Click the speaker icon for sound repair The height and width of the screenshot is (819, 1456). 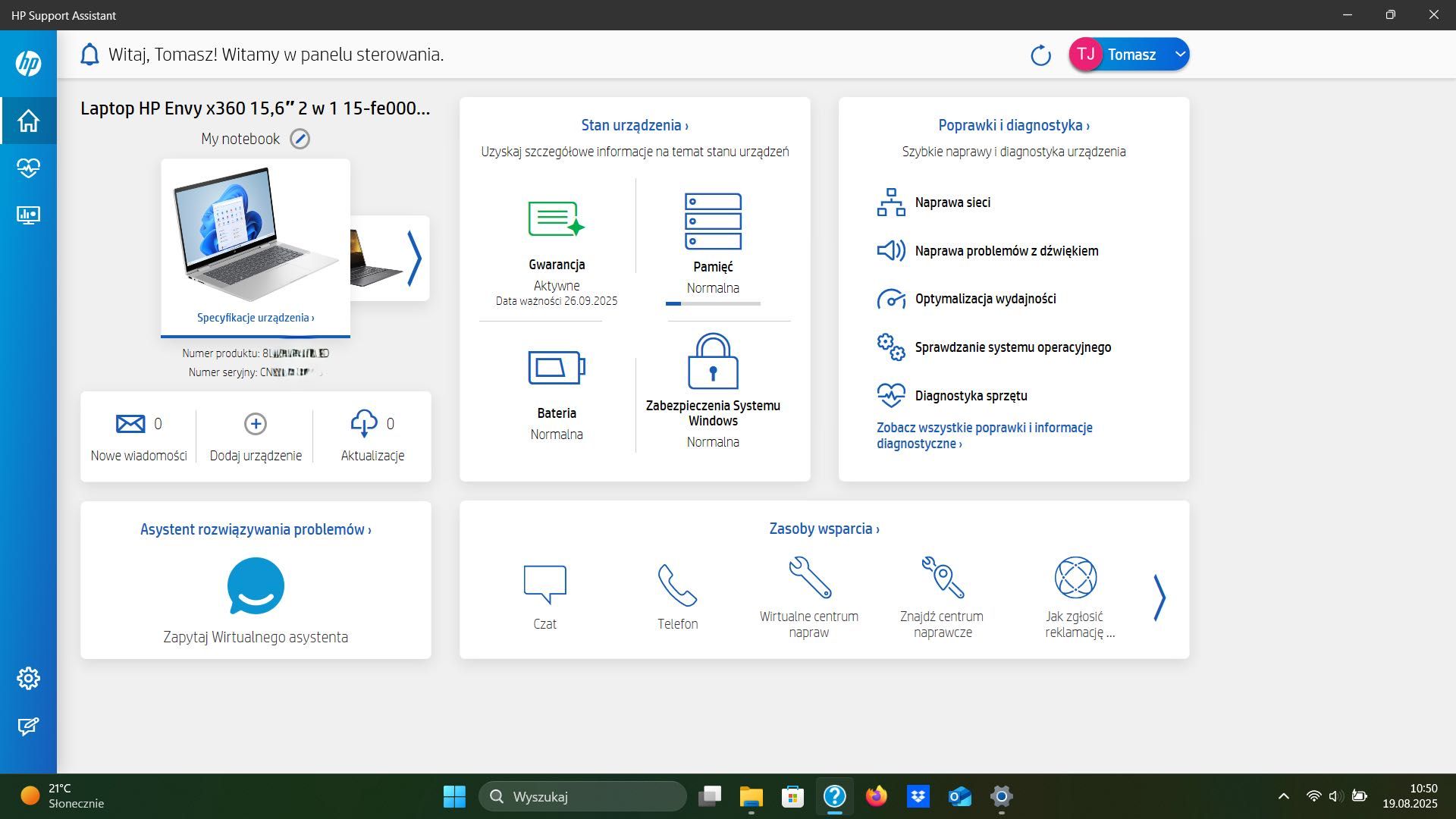[891, 250]
